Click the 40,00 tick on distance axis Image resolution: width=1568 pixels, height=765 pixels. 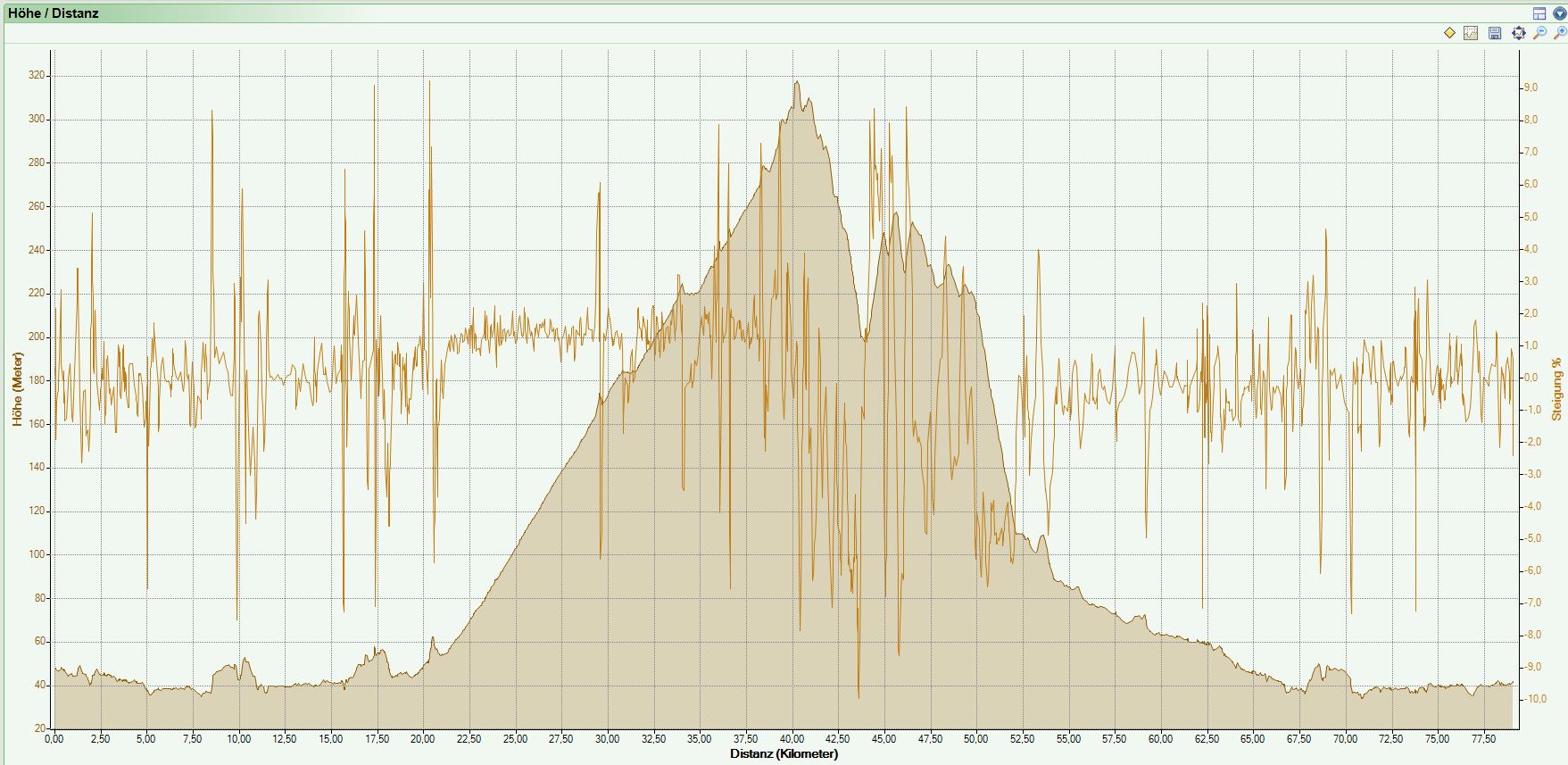tap(792, 739)
